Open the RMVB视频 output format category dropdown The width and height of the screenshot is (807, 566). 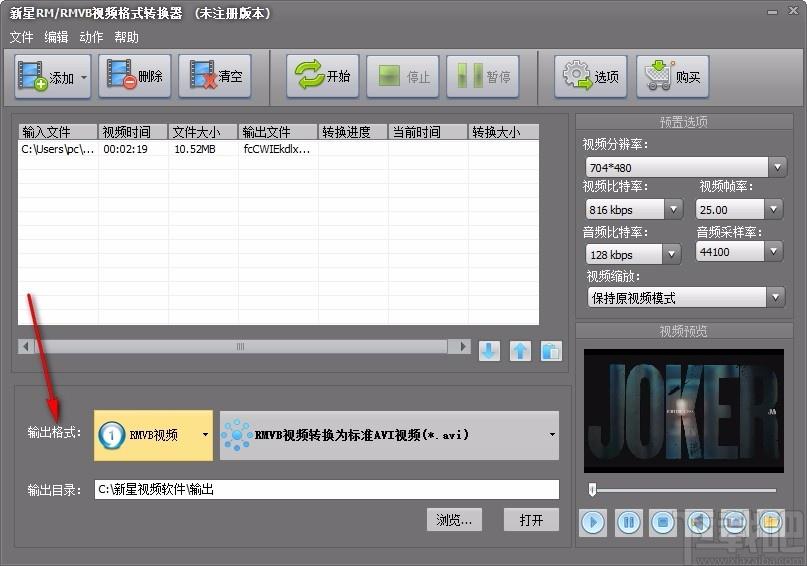[153, 435]
